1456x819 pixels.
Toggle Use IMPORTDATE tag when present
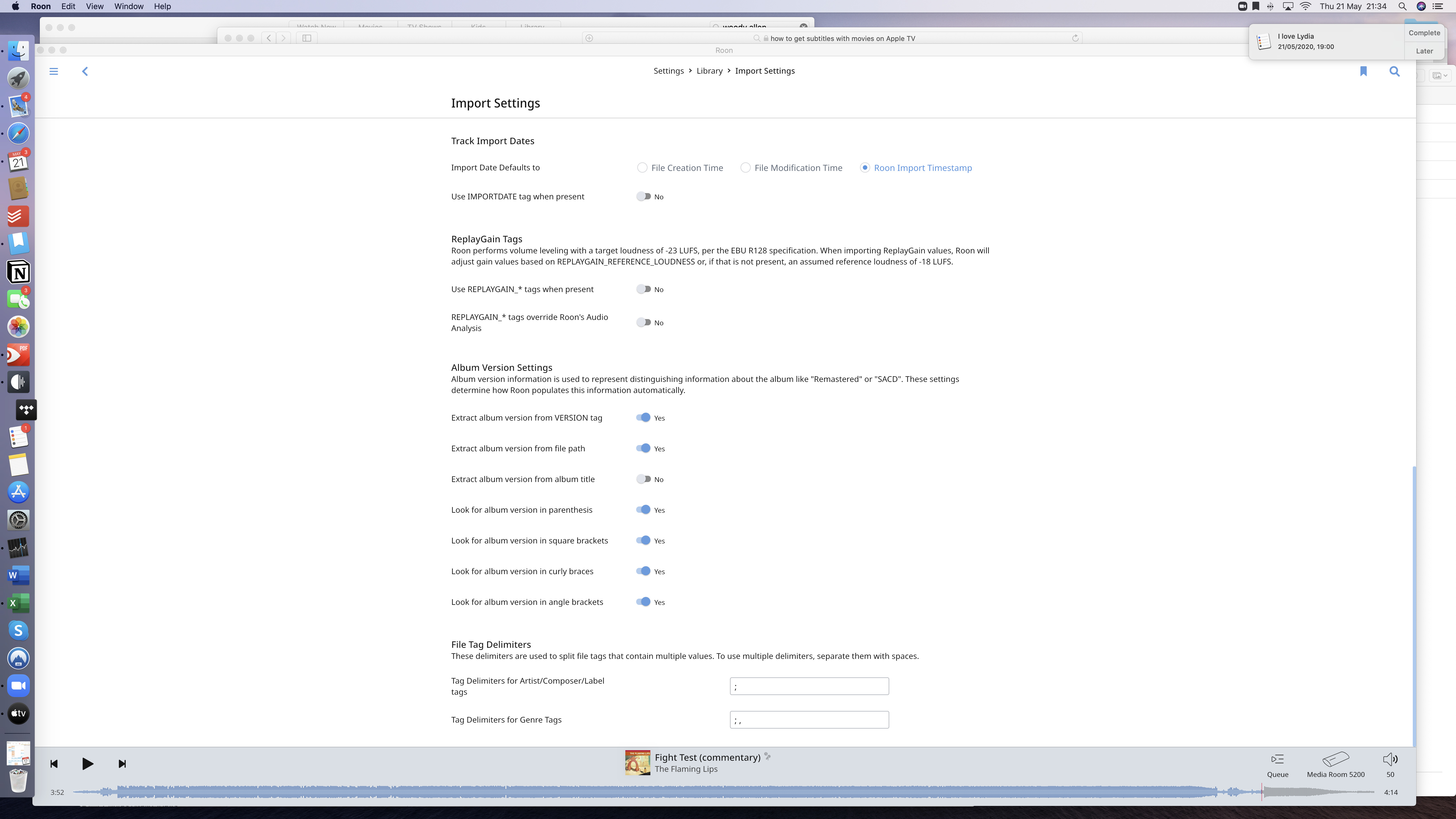pyautogui.click(x=643, y=197)
